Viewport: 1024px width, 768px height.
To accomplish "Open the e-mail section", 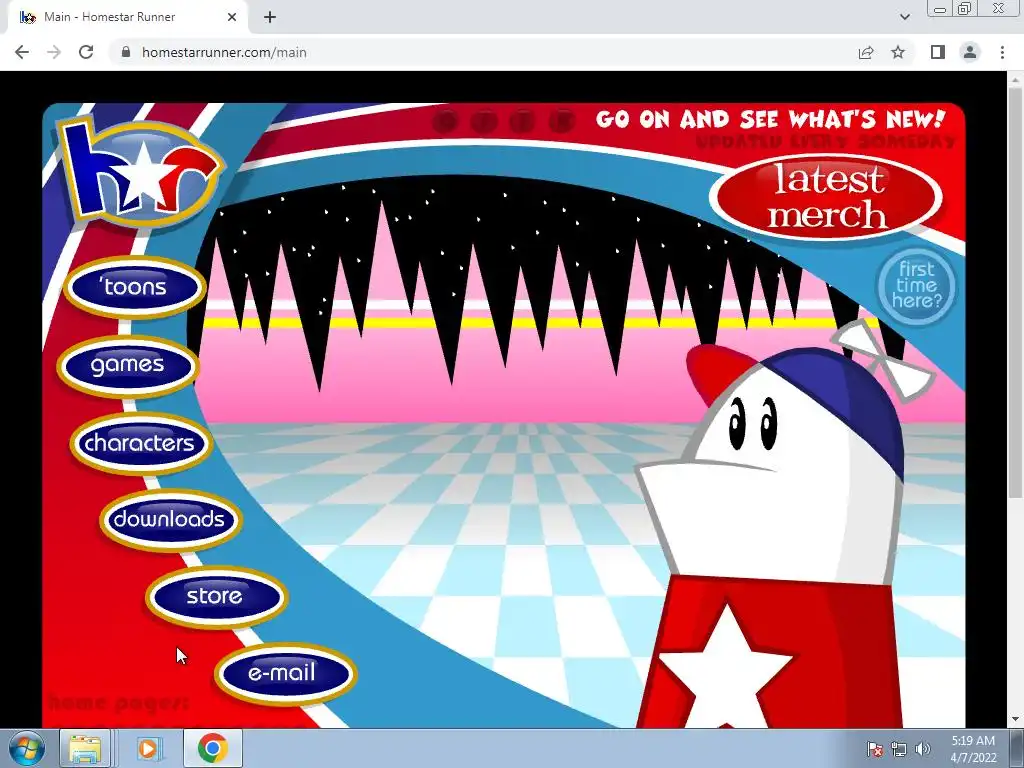I will [x=284, y=673].
